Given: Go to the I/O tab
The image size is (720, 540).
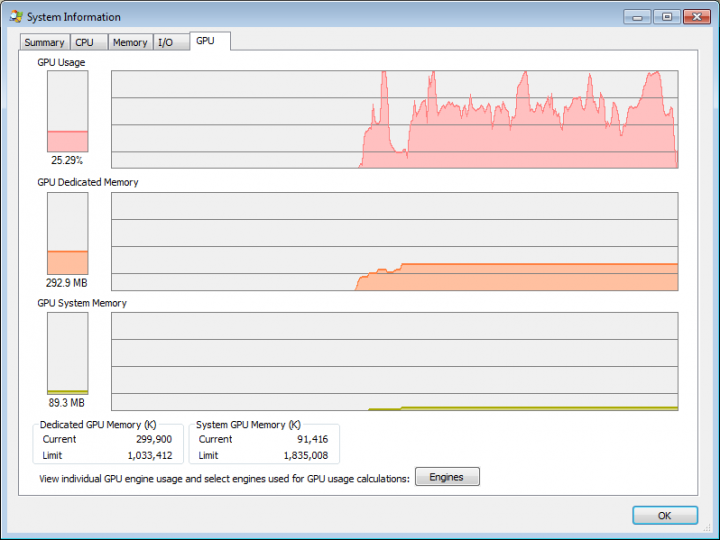Looking at the screenshot, I should pyautogui.click(x=171, y=42).
